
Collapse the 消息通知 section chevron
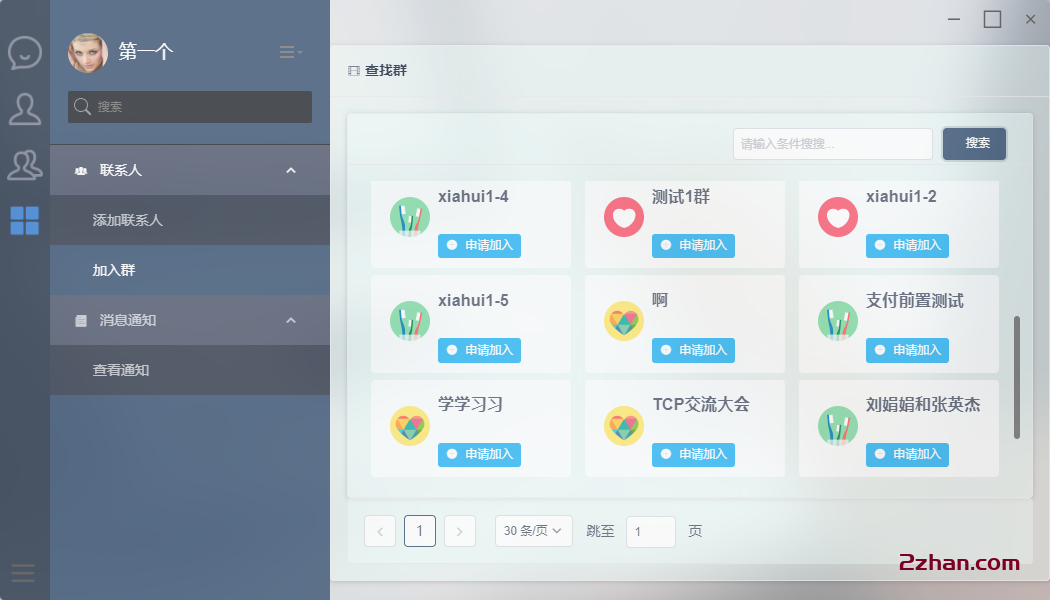(x=290, y=320)
